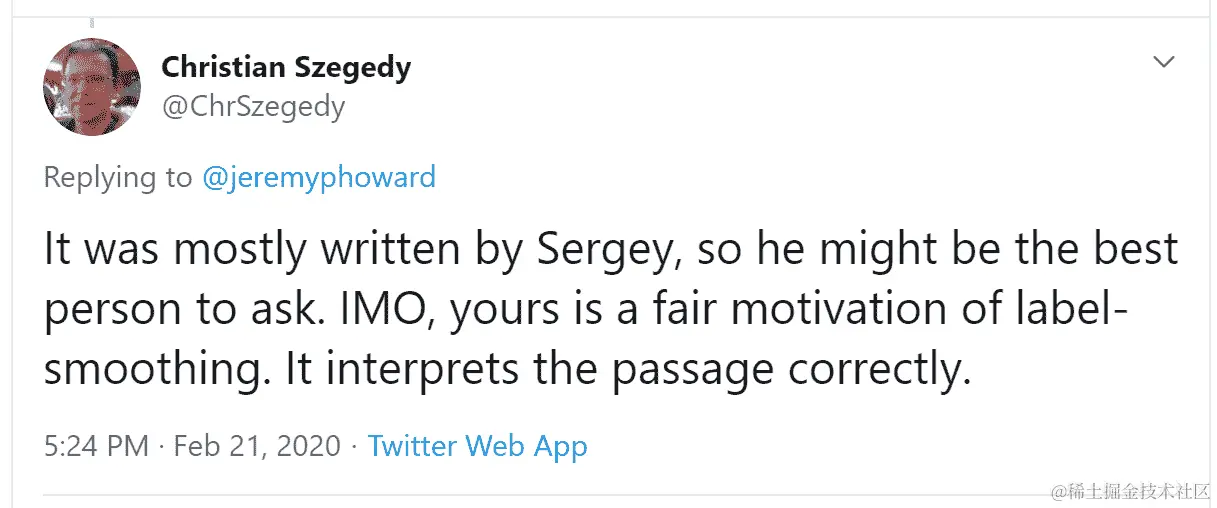Image resolution: width=1217 pixels, height=508 pixels.
Task: Open the @ChrSzegedy handle link
Action: tap(253, 106)
